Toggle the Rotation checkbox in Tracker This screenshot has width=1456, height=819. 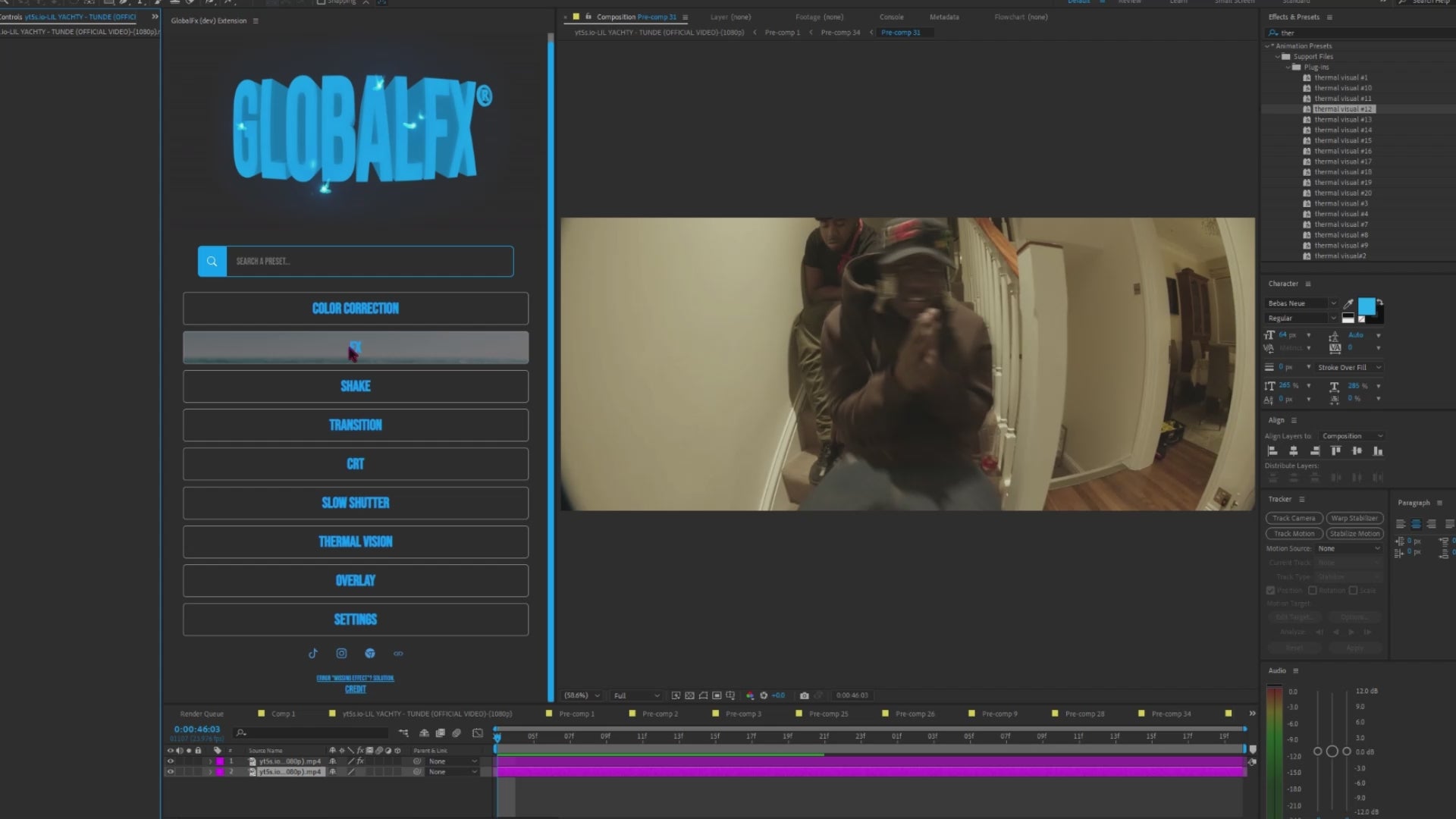click(1312, 590)
